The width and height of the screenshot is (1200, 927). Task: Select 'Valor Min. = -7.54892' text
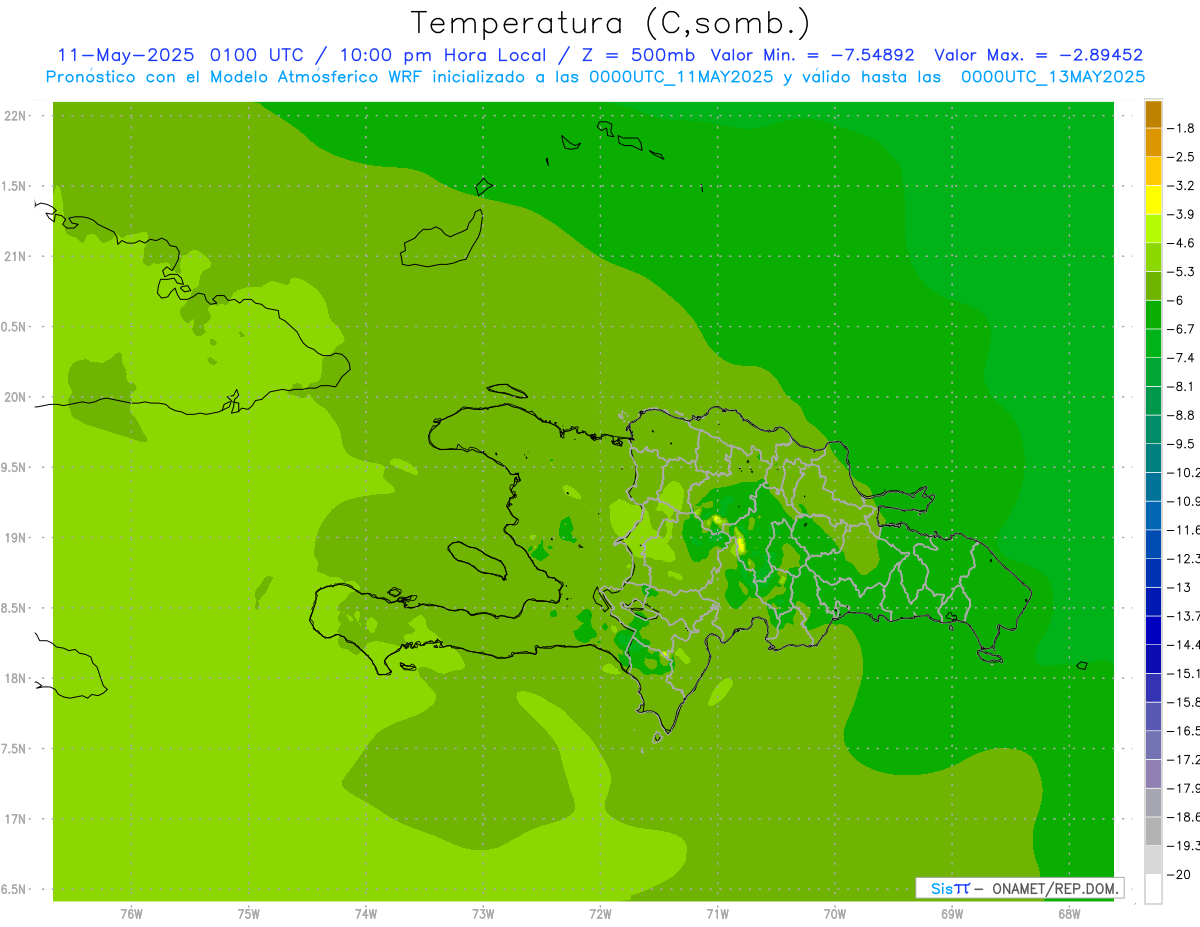[x=812, y=55]
